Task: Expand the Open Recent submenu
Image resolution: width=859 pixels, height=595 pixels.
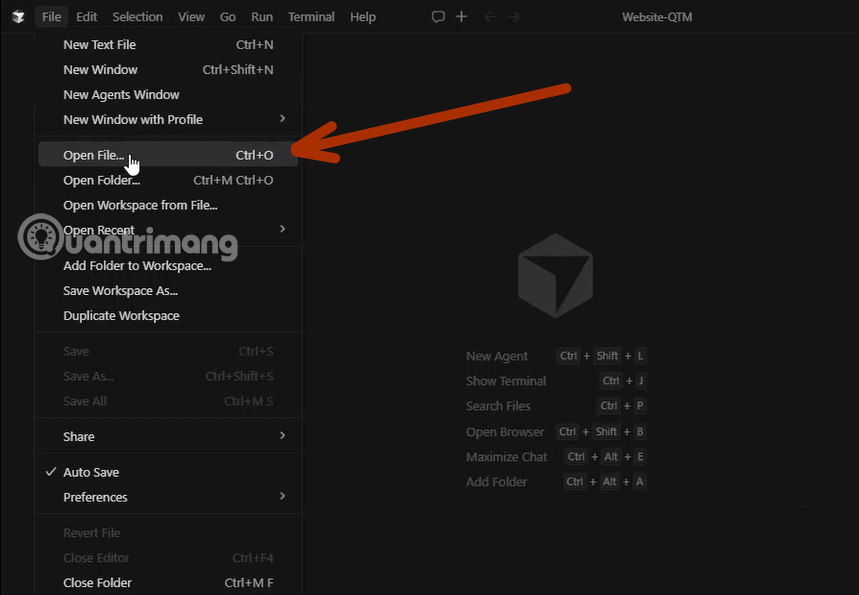Action: [98, 230]
